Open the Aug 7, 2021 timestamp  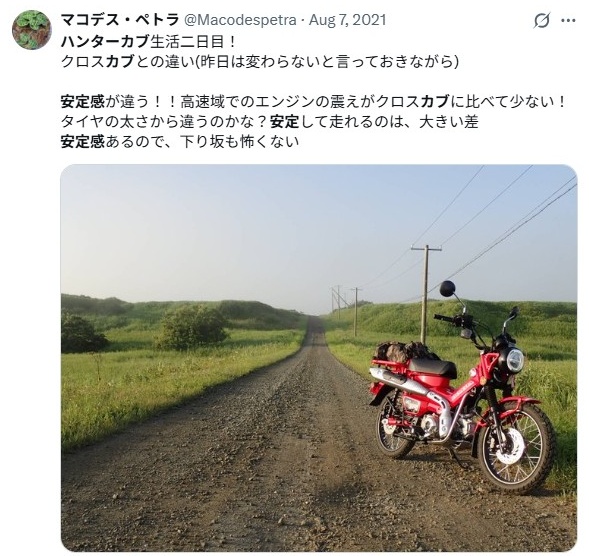[x=347, y=20]
